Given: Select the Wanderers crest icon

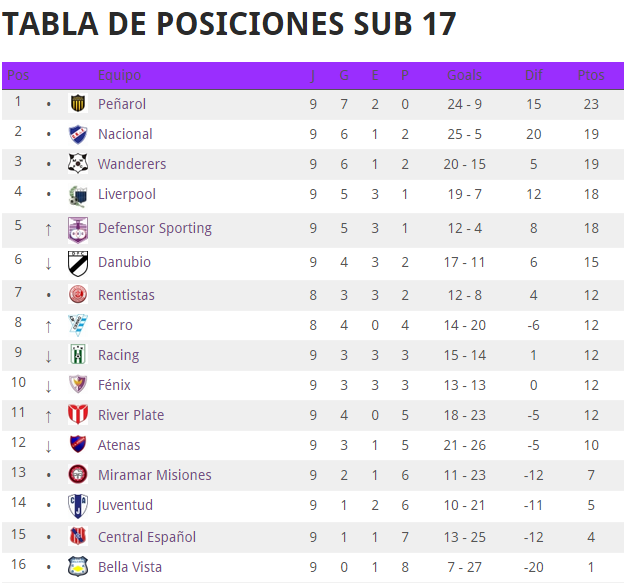Looking at the screenshot, I should pos(78,164).
